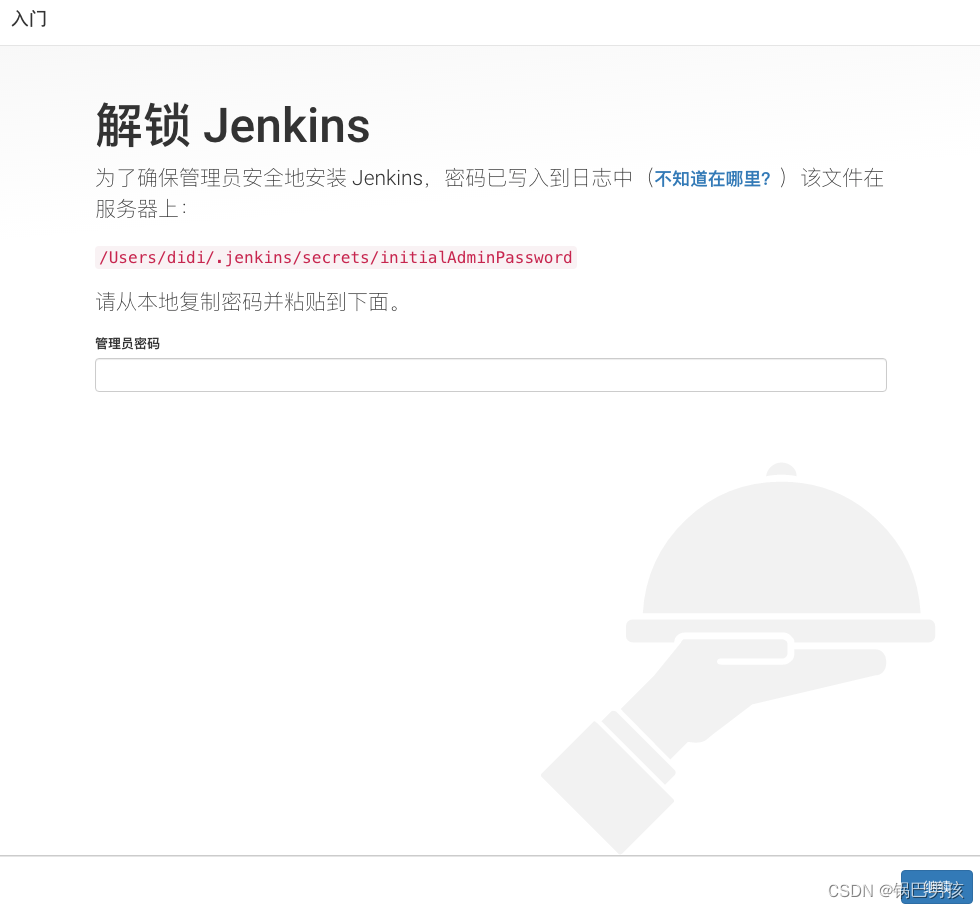Click the CSDN watermark text
Viewport: 980px width, 909px height.
tap(883, 890)
